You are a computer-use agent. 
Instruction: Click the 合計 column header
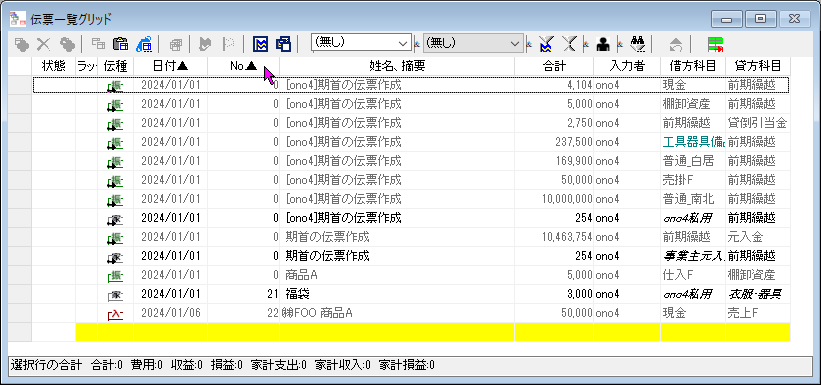pos(554,65)
